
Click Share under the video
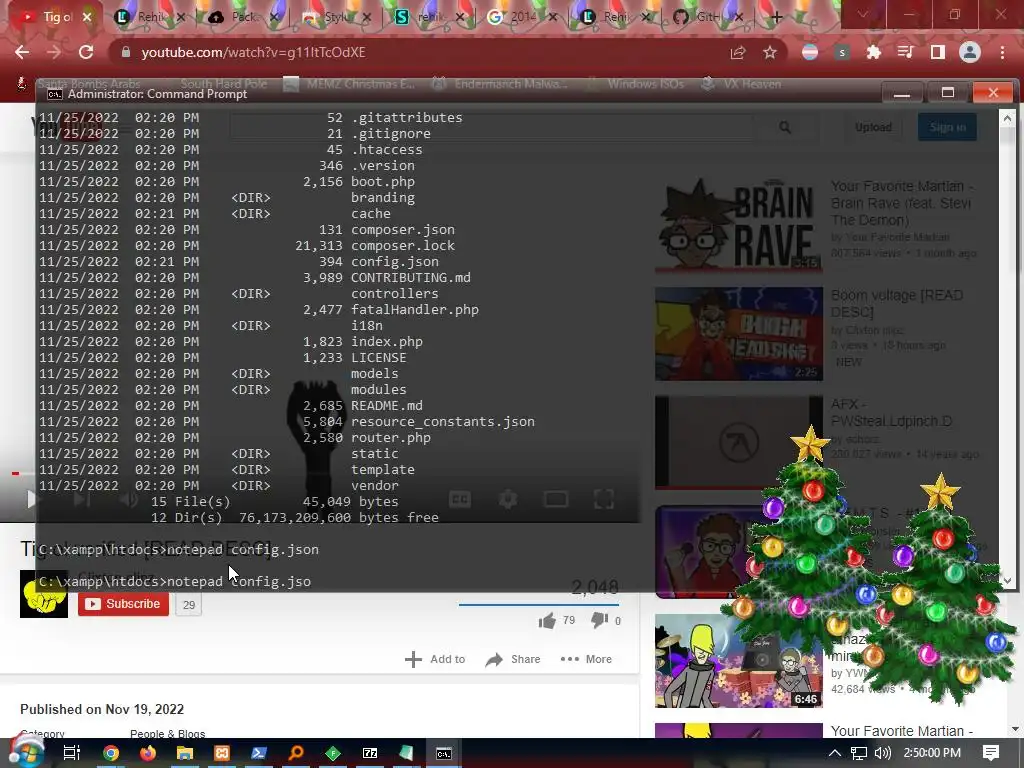click(x=513, y=659)
